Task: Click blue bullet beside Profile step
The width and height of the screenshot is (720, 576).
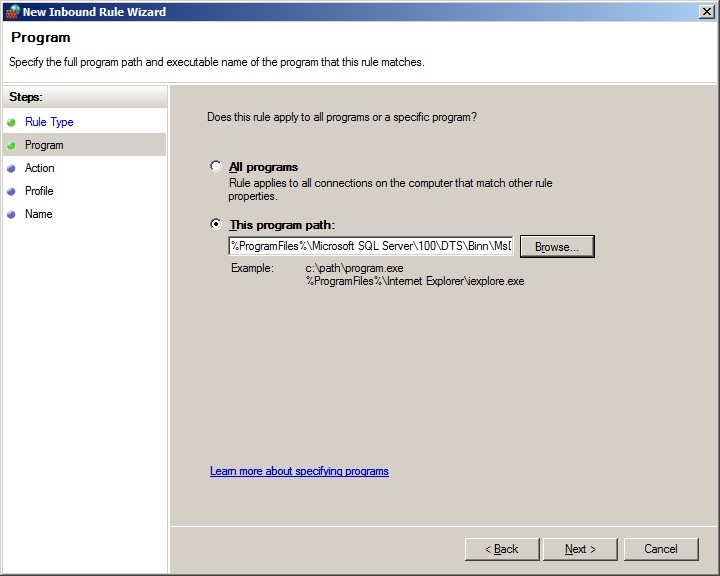Action: [11, 191]
